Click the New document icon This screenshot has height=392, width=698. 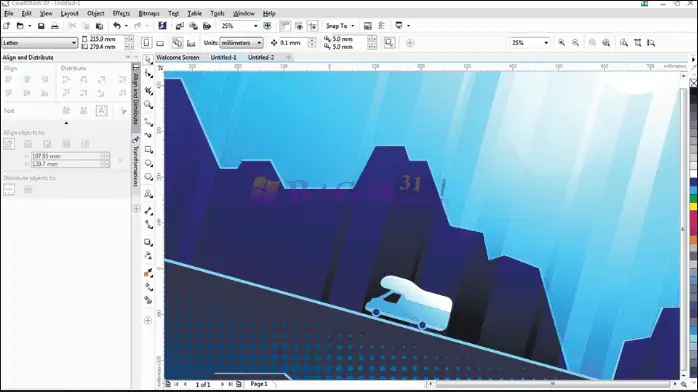point(7,26)
